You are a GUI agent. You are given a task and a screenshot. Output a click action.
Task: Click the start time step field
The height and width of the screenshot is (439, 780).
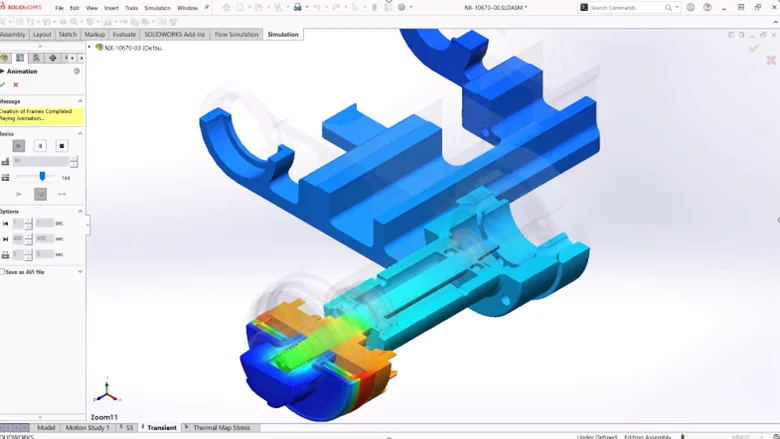(18, 223)
